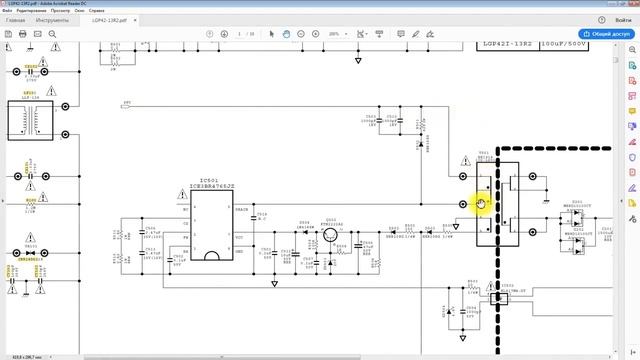
Task: Select the LGP42-13R2.pdf document tab
Action: pyautogui.click(x=109, y=20)
